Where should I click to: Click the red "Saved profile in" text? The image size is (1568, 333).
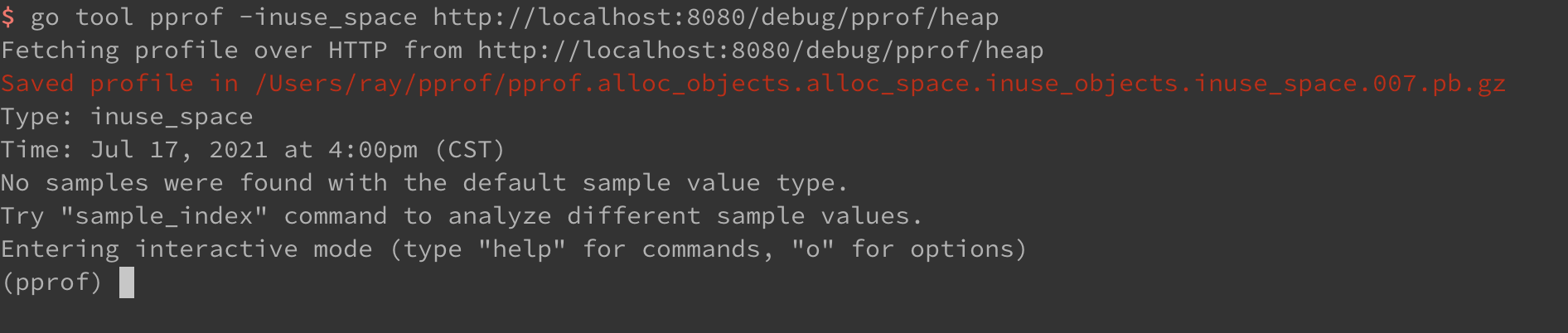119,84
